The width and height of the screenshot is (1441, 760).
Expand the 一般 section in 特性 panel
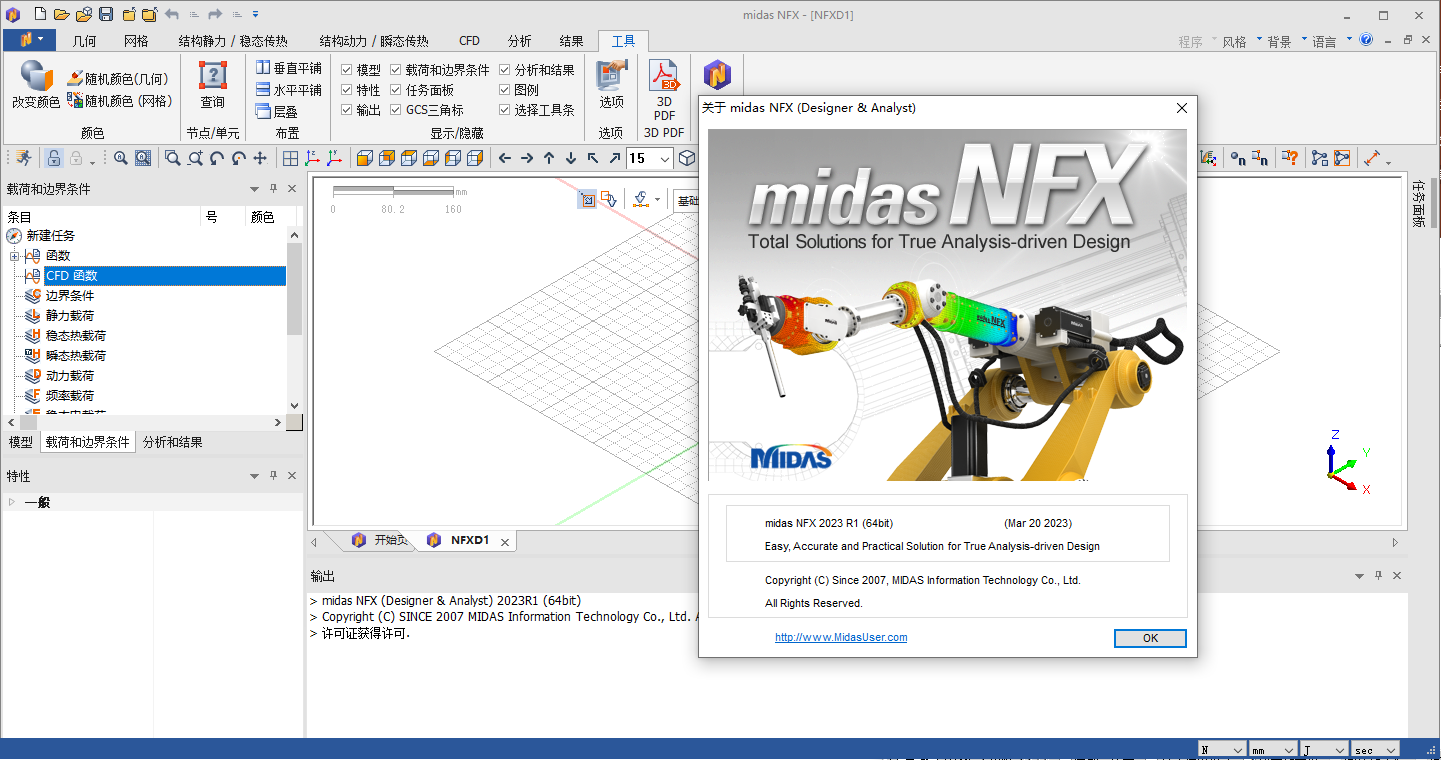[12, 502]
